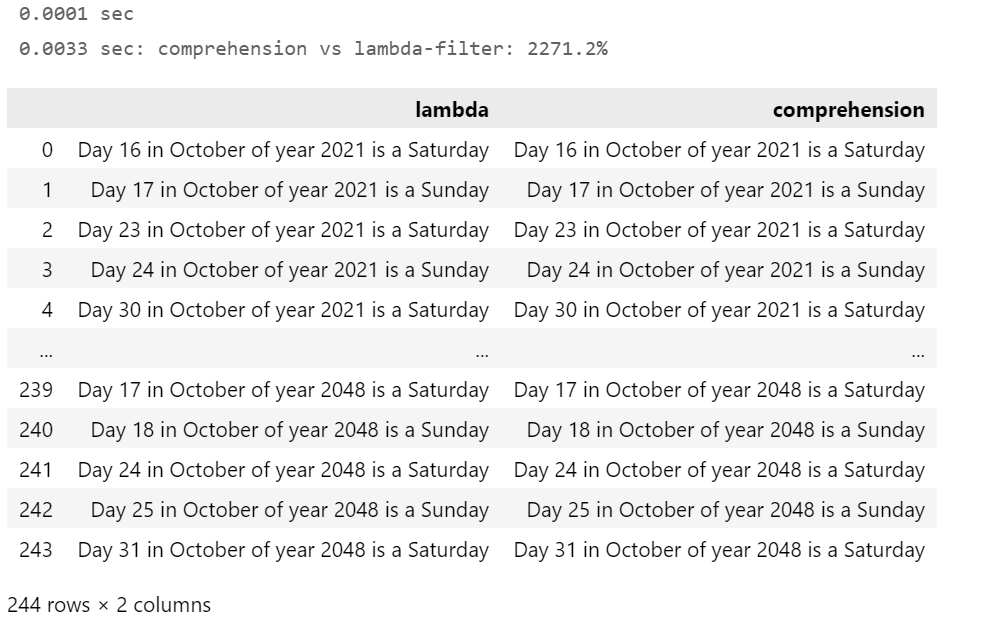Click row index 240 label
Viewport: 1006px width, 643px height.
(36, 430)
